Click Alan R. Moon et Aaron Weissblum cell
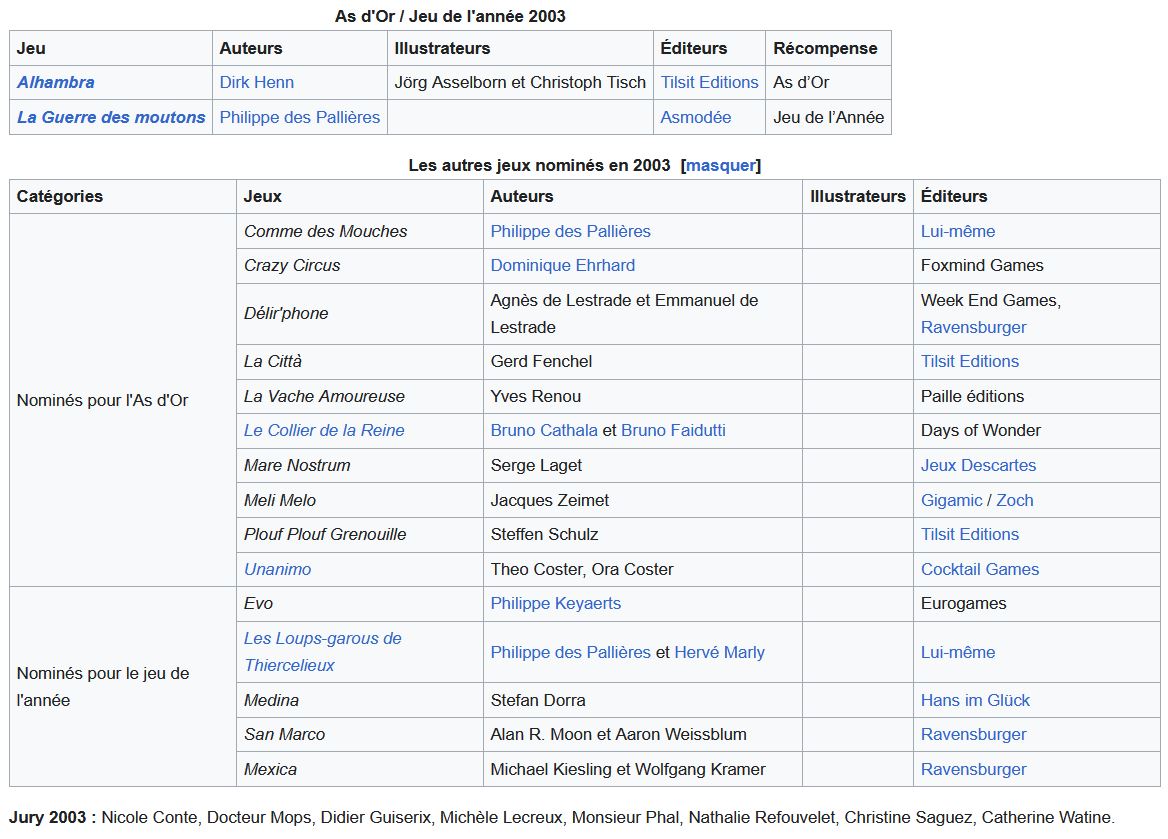Viewport: 1168px width, 839px height. point(643,735)
